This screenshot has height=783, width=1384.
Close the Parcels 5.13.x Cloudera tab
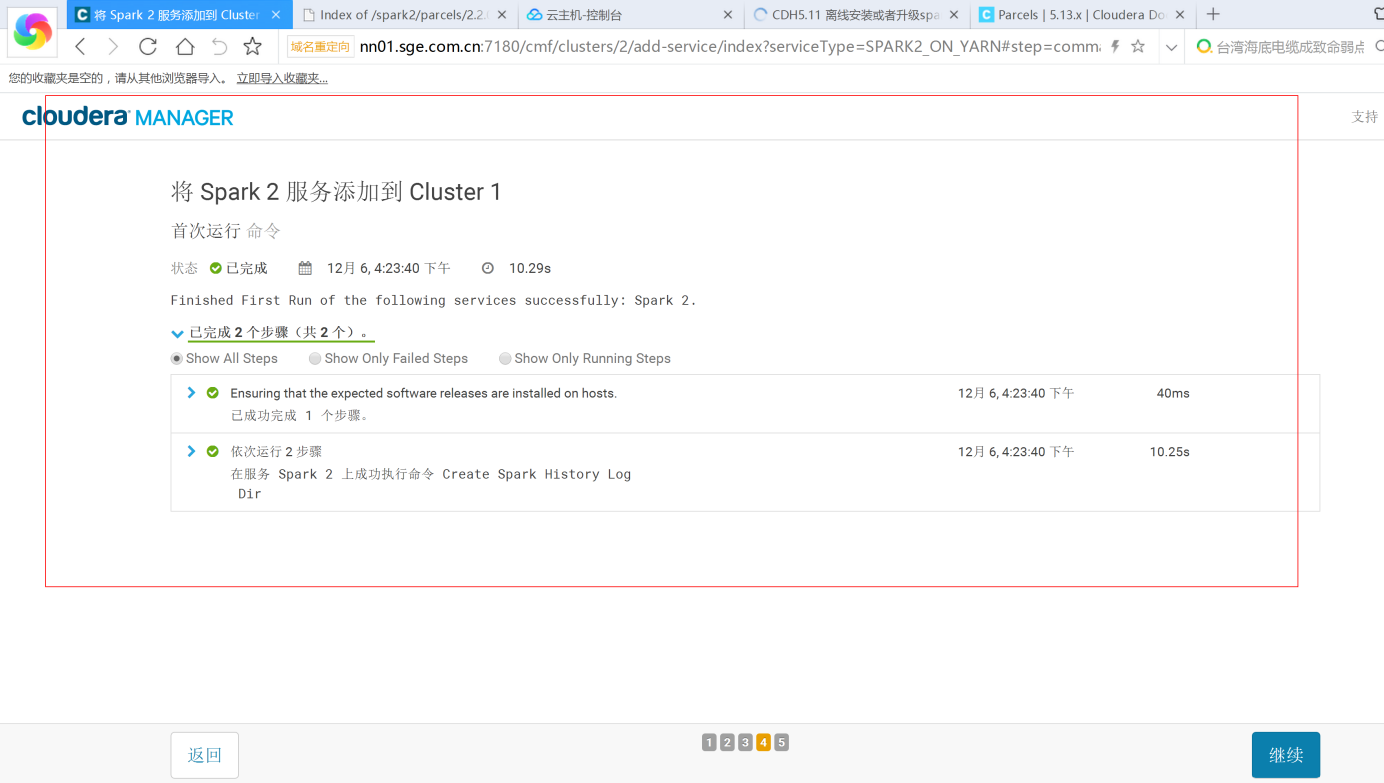click(1180, 15)
